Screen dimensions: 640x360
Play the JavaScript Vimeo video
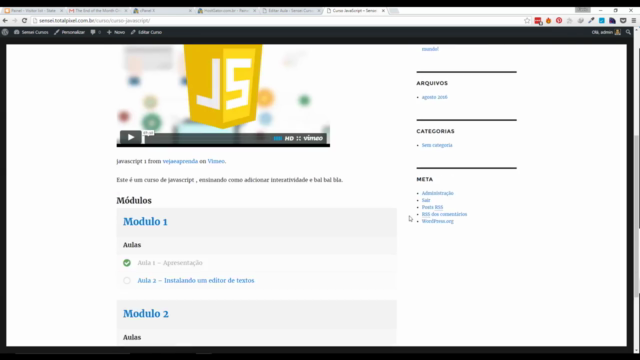click(x=131, y=137)
